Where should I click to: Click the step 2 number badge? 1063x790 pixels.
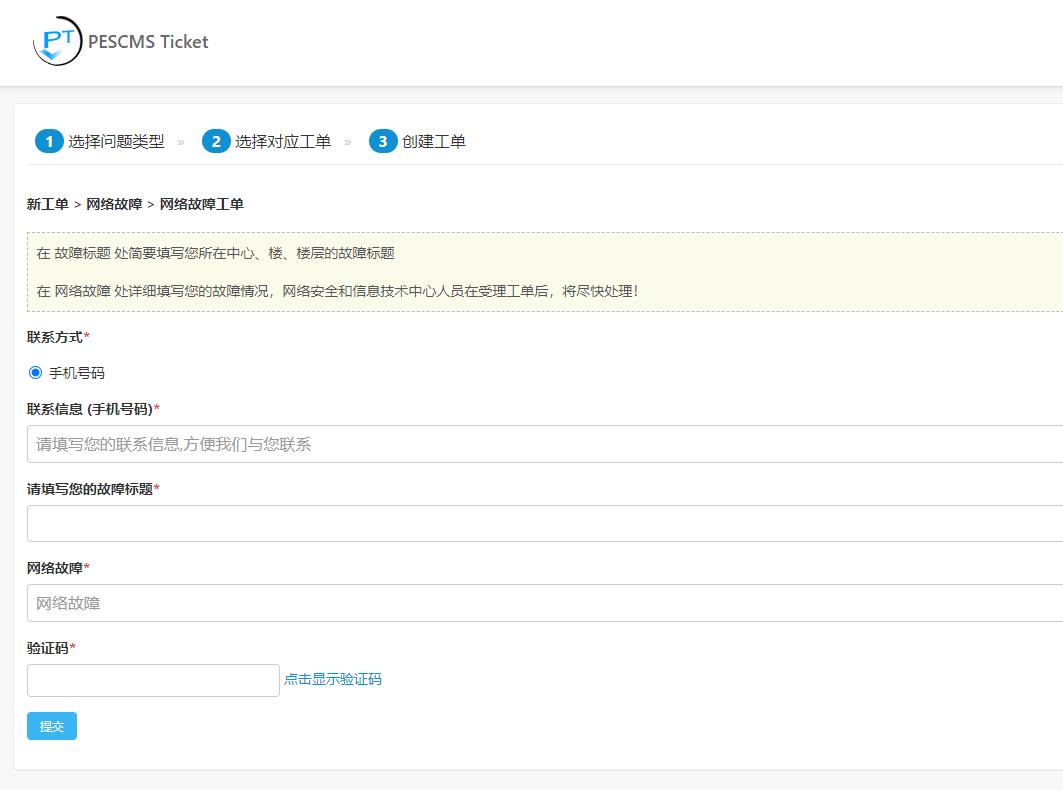pos(215,142)
